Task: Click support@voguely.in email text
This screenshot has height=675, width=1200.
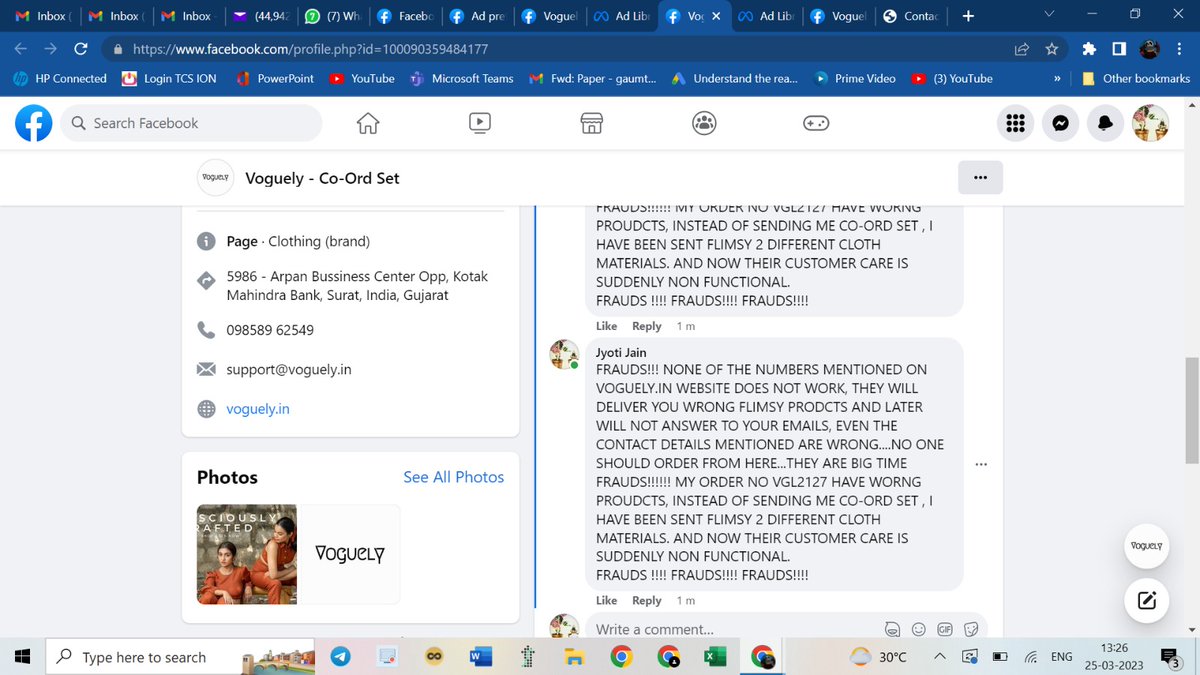Action: 289,369
